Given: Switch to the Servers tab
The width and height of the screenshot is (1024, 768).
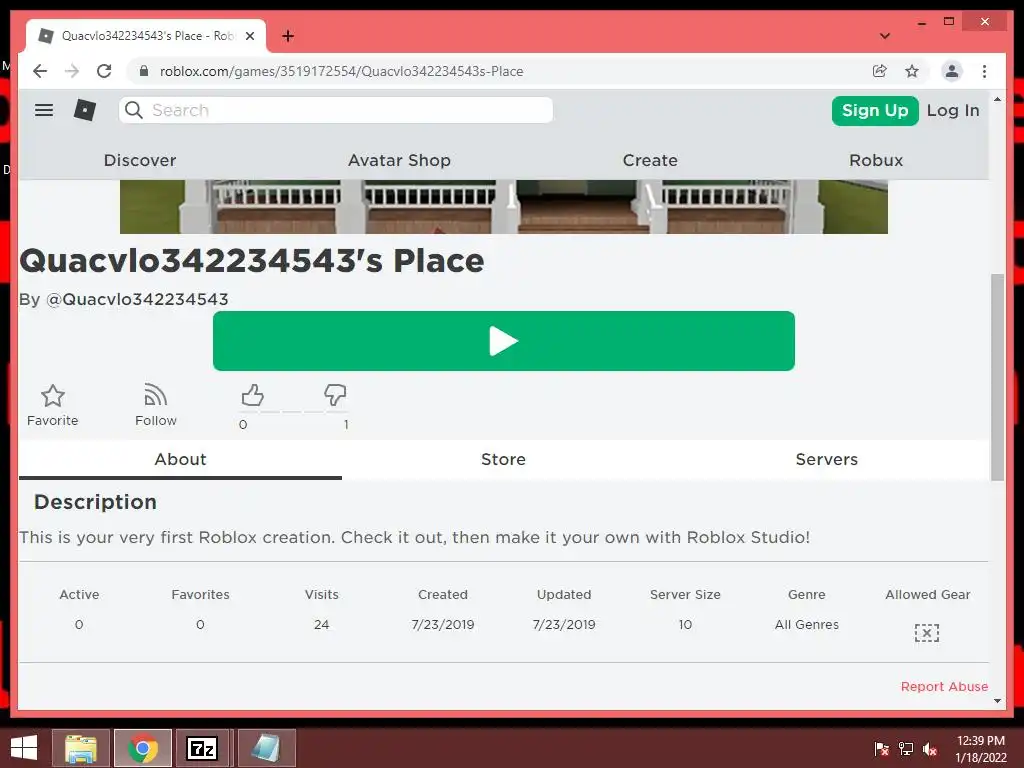Looking at the screenshot, I should [827, 459].
